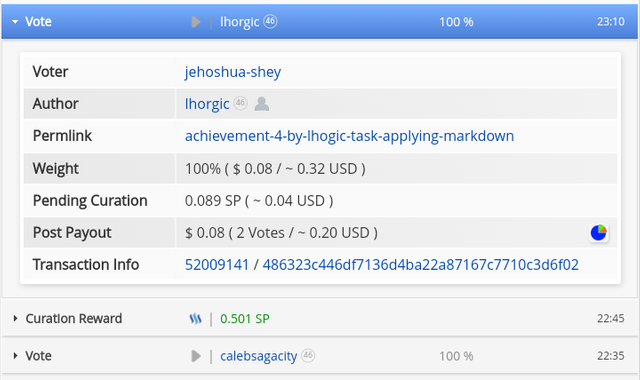640x380 pixels.
Task: Expand the Curation Reward row
Action: point(15,318)
